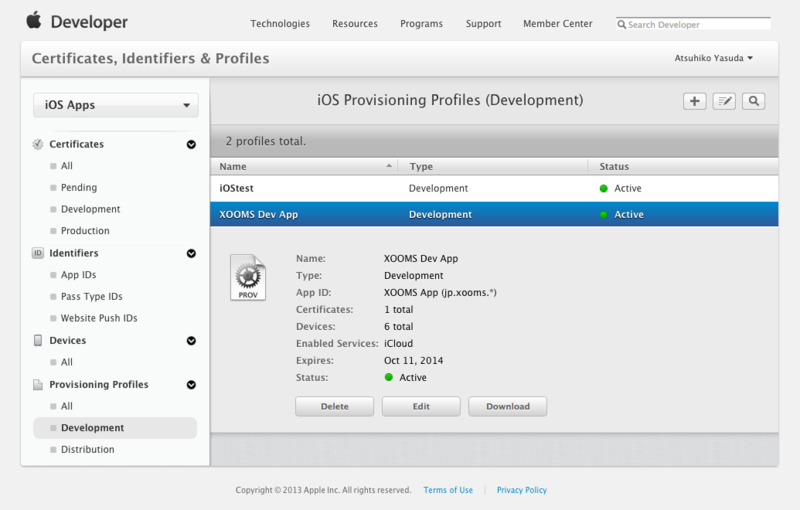Delete the XOOMS Dev App profile
The height and width of the screenshot is (510, 800).
tap(335, 406)
